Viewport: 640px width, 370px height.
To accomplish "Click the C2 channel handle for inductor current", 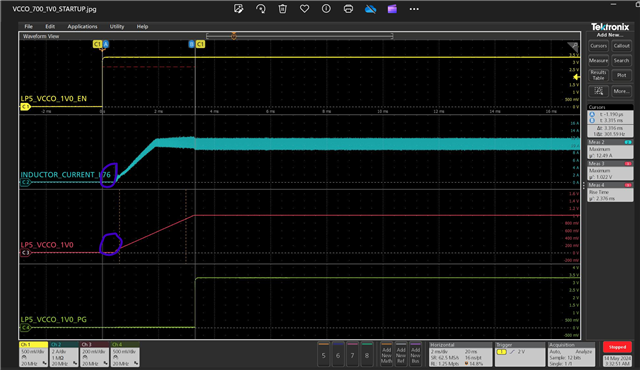I will click(25, 182).
